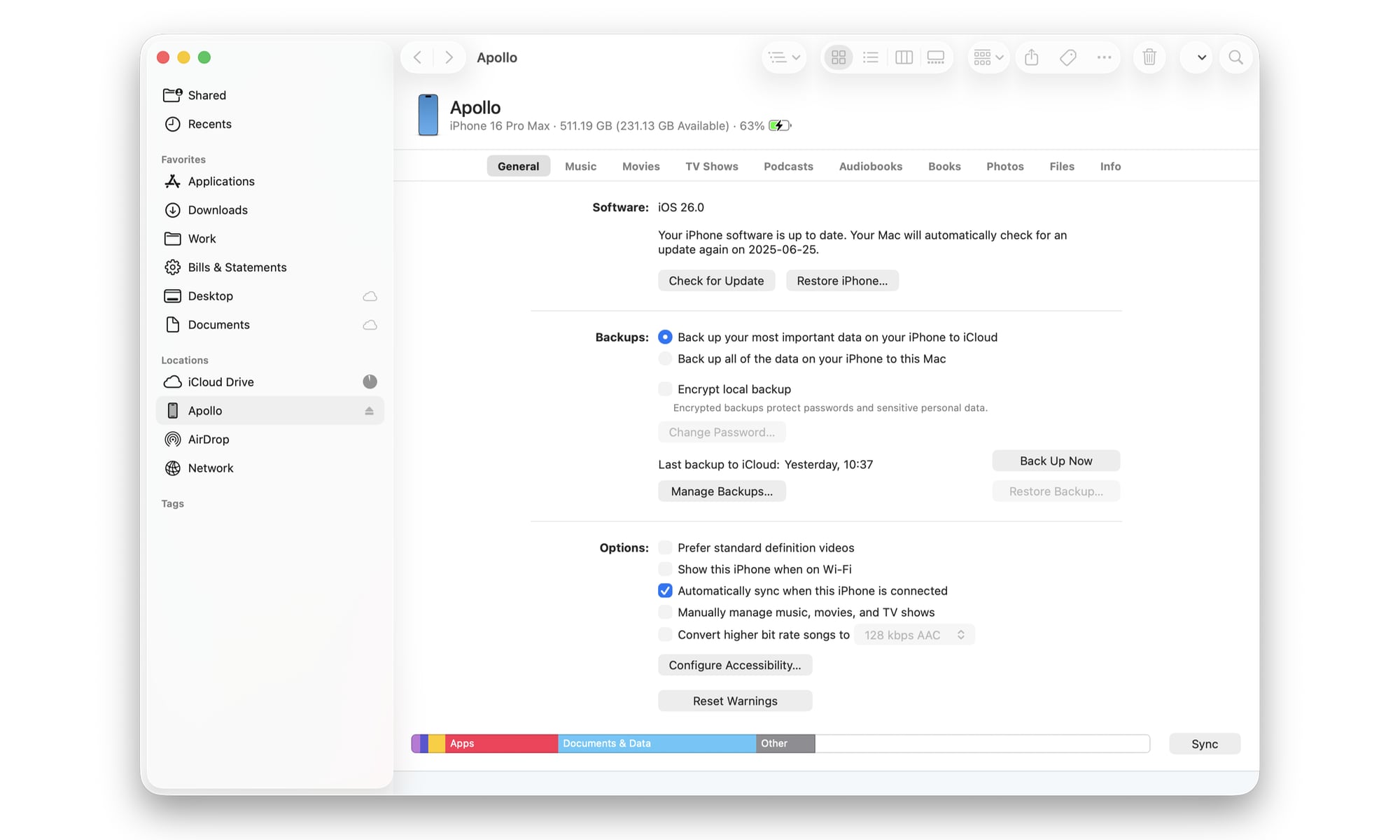Click Configure Accessibility...
The width and height of the screenshot is (1400, 840).
[735, 665]
